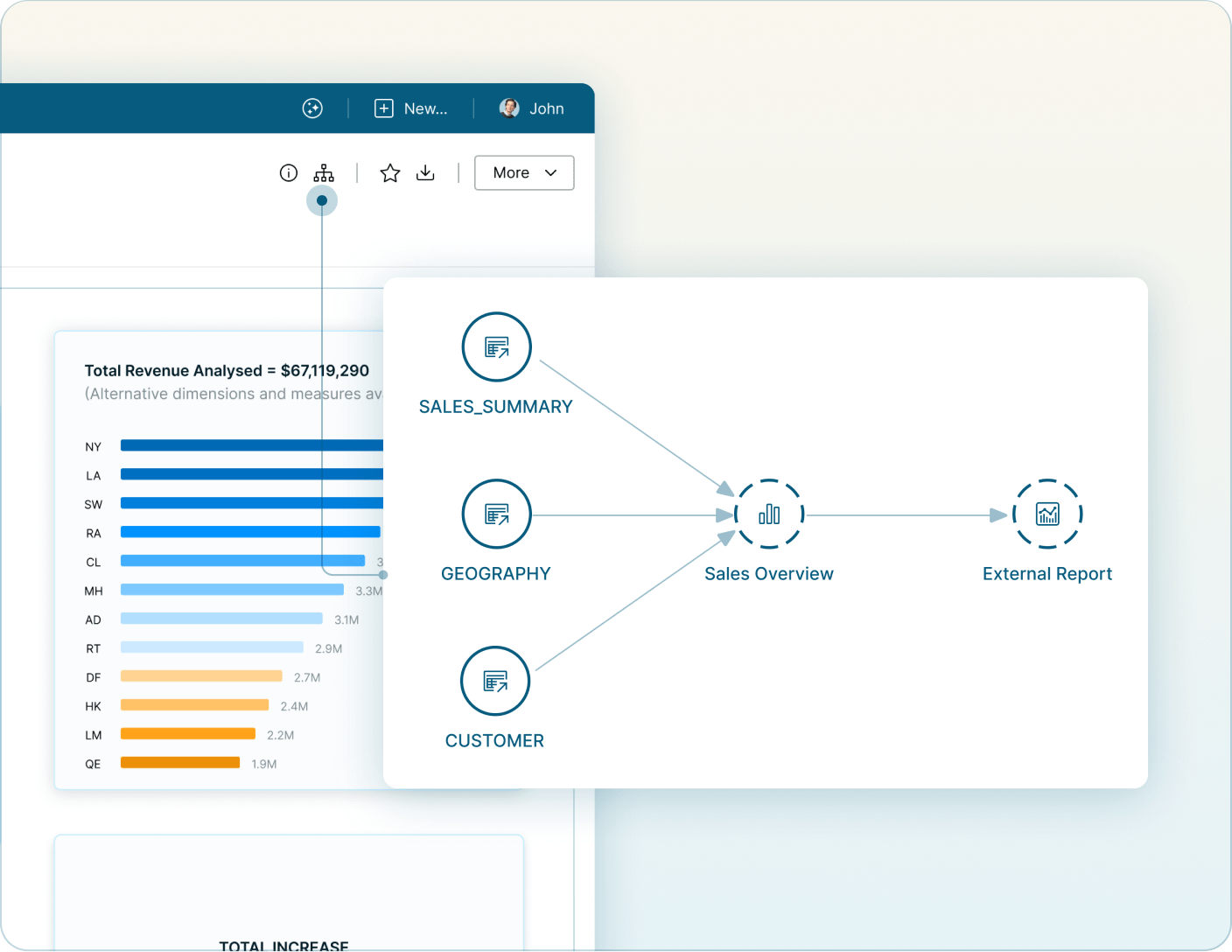Viewport: 1232px width, 952px height.
Task: Open the More dropdown menu
Action: [x=523, y=172]
